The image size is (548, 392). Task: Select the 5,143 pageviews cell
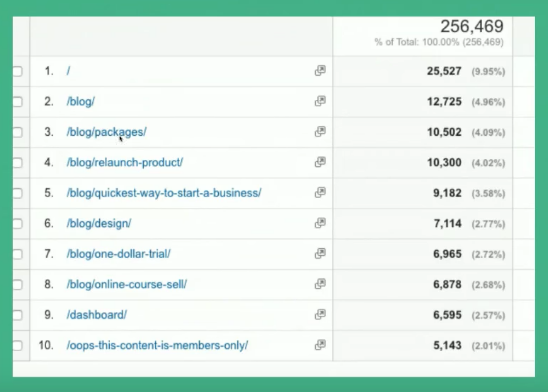(447, 346)
